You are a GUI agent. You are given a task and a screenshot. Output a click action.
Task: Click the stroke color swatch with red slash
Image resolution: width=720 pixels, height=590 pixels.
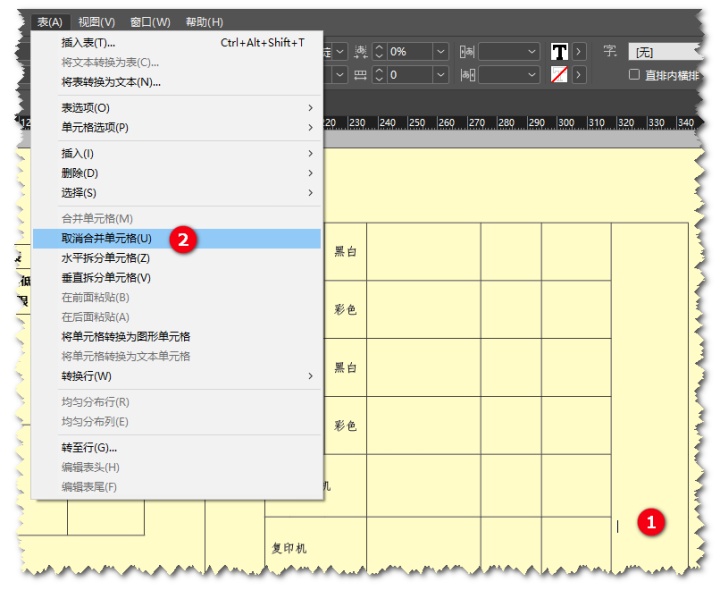(x=559, y=74)
